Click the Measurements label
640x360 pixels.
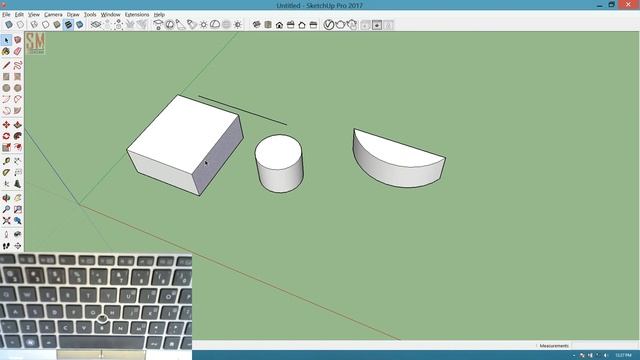(x=554, y=346)
